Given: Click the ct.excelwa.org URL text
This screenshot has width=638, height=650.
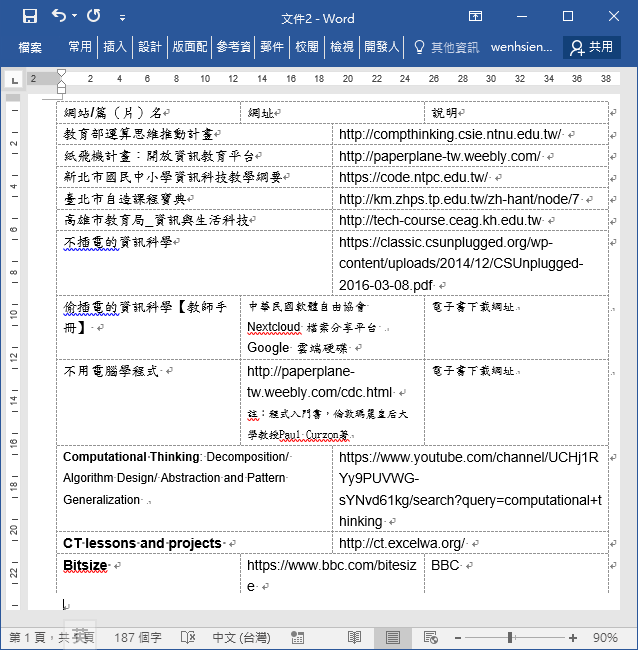Looking at the screenshot, I should [402, 543].
